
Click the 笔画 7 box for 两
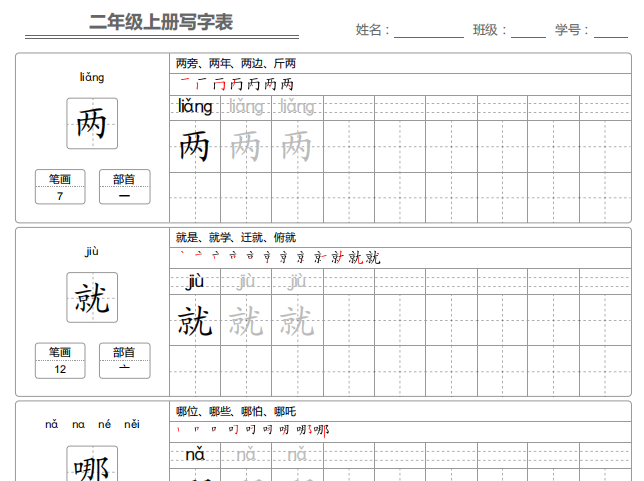[60, 187]
